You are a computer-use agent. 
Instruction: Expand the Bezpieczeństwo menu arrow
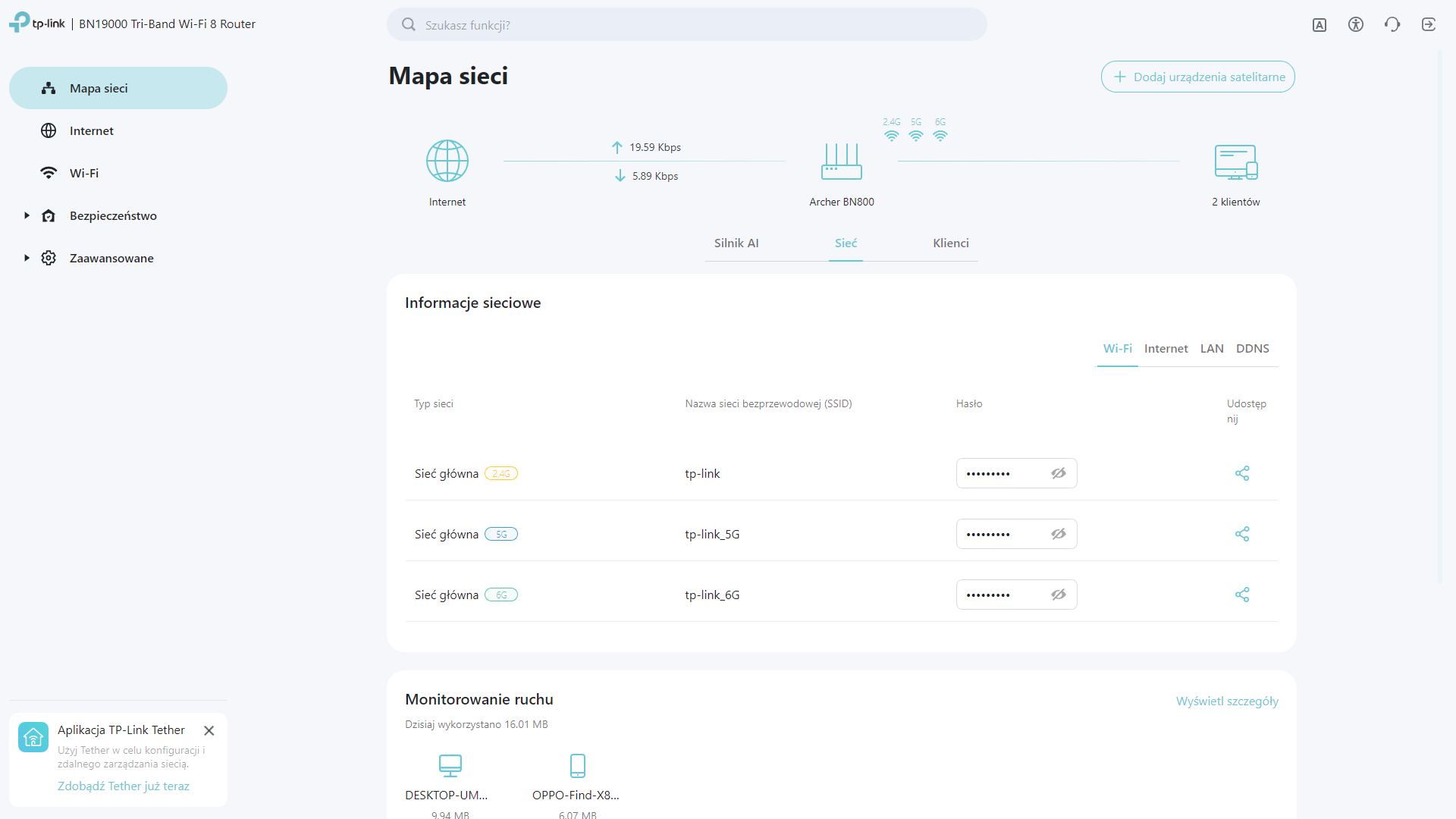tap(27, 215)
